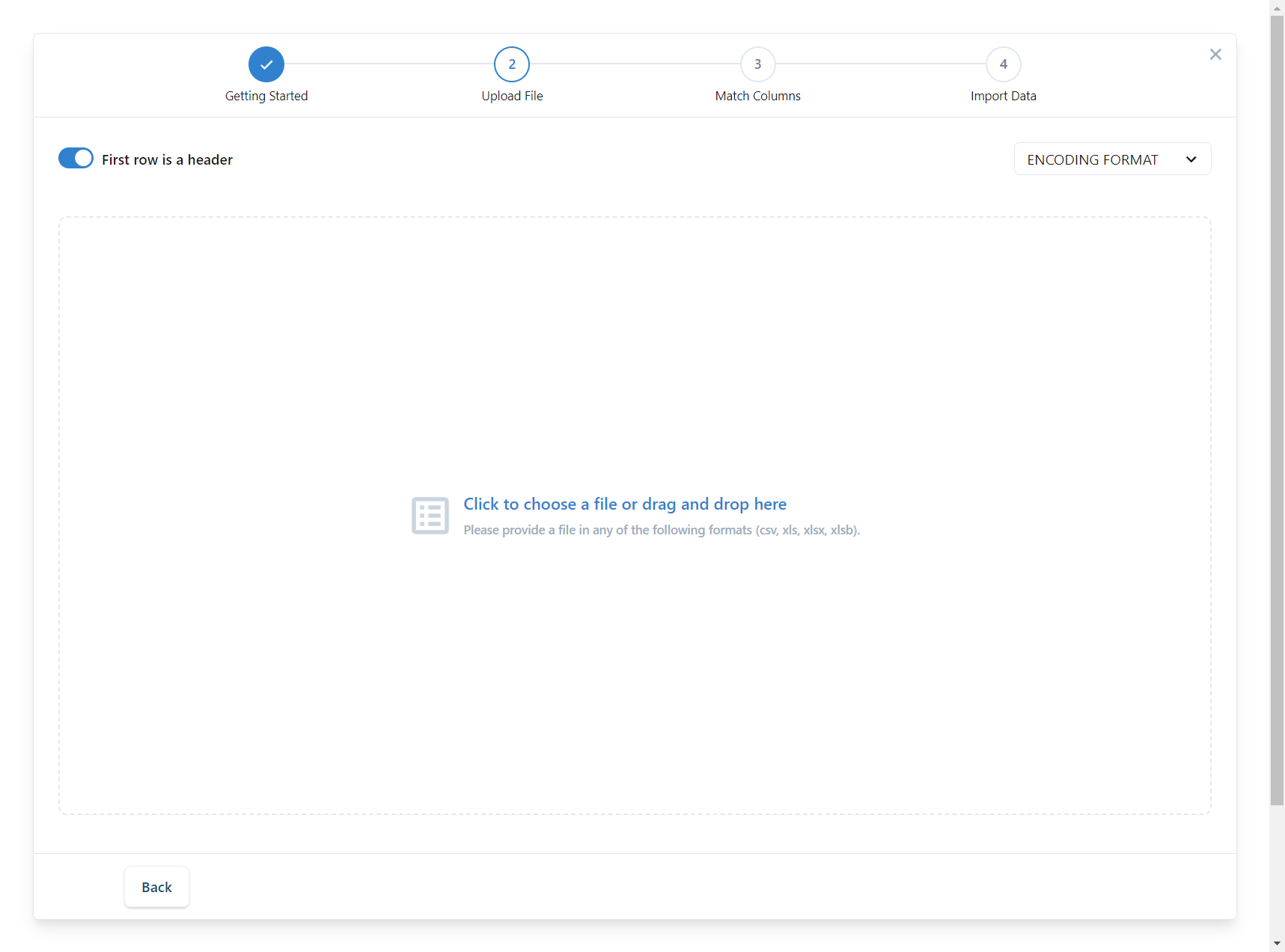The image size is (1285, 952).
Task: Go Back to the previous step
Action: click(156, 887)
